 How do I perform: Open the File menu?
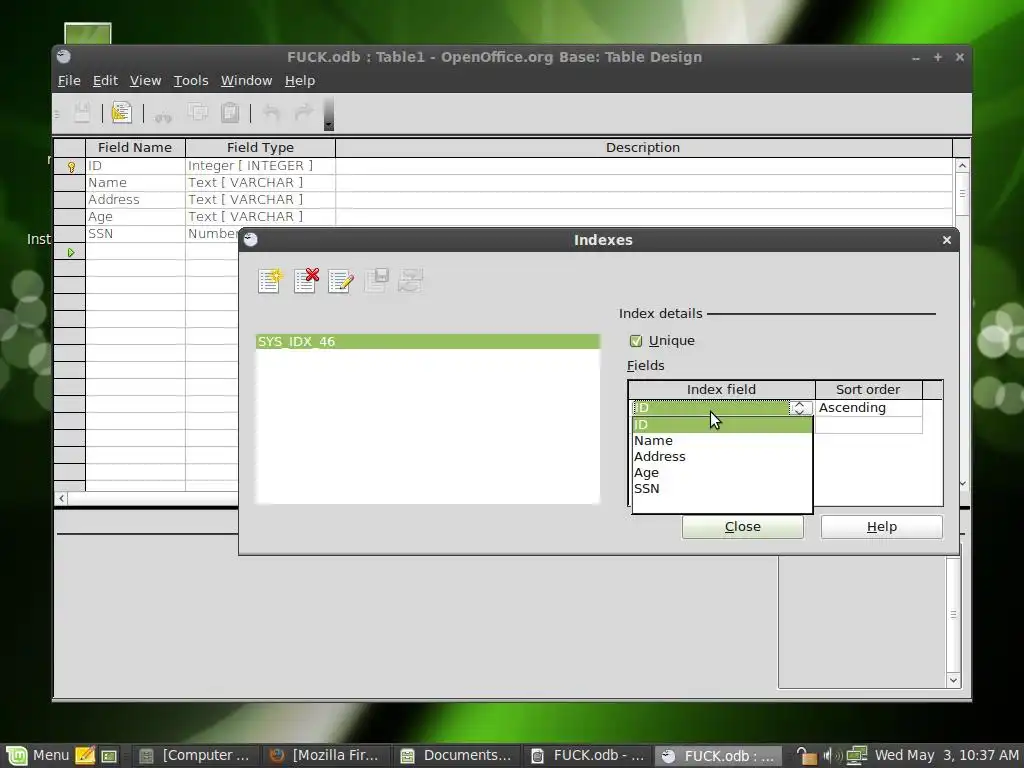pos(69,80)
